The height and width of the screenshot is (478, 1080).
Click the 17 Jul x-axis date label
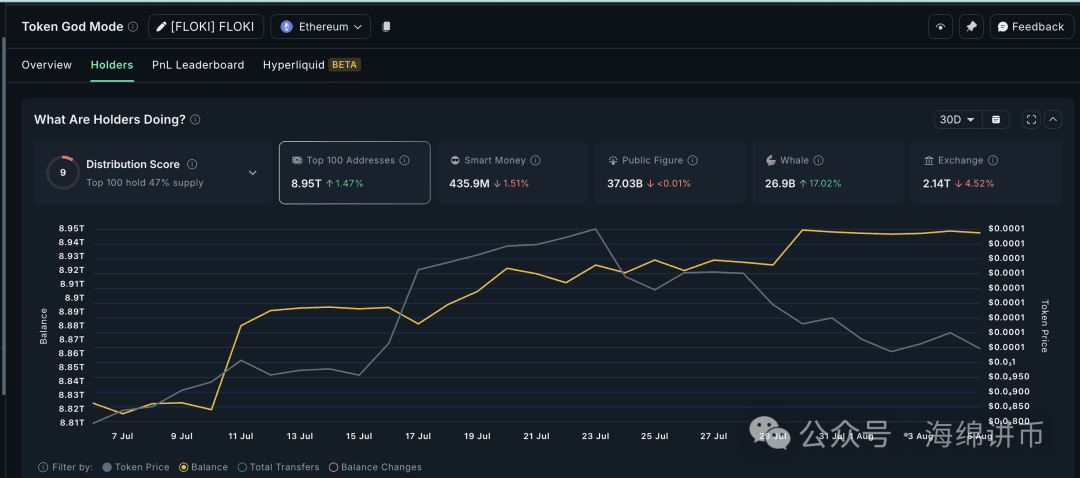pos(418,437)
